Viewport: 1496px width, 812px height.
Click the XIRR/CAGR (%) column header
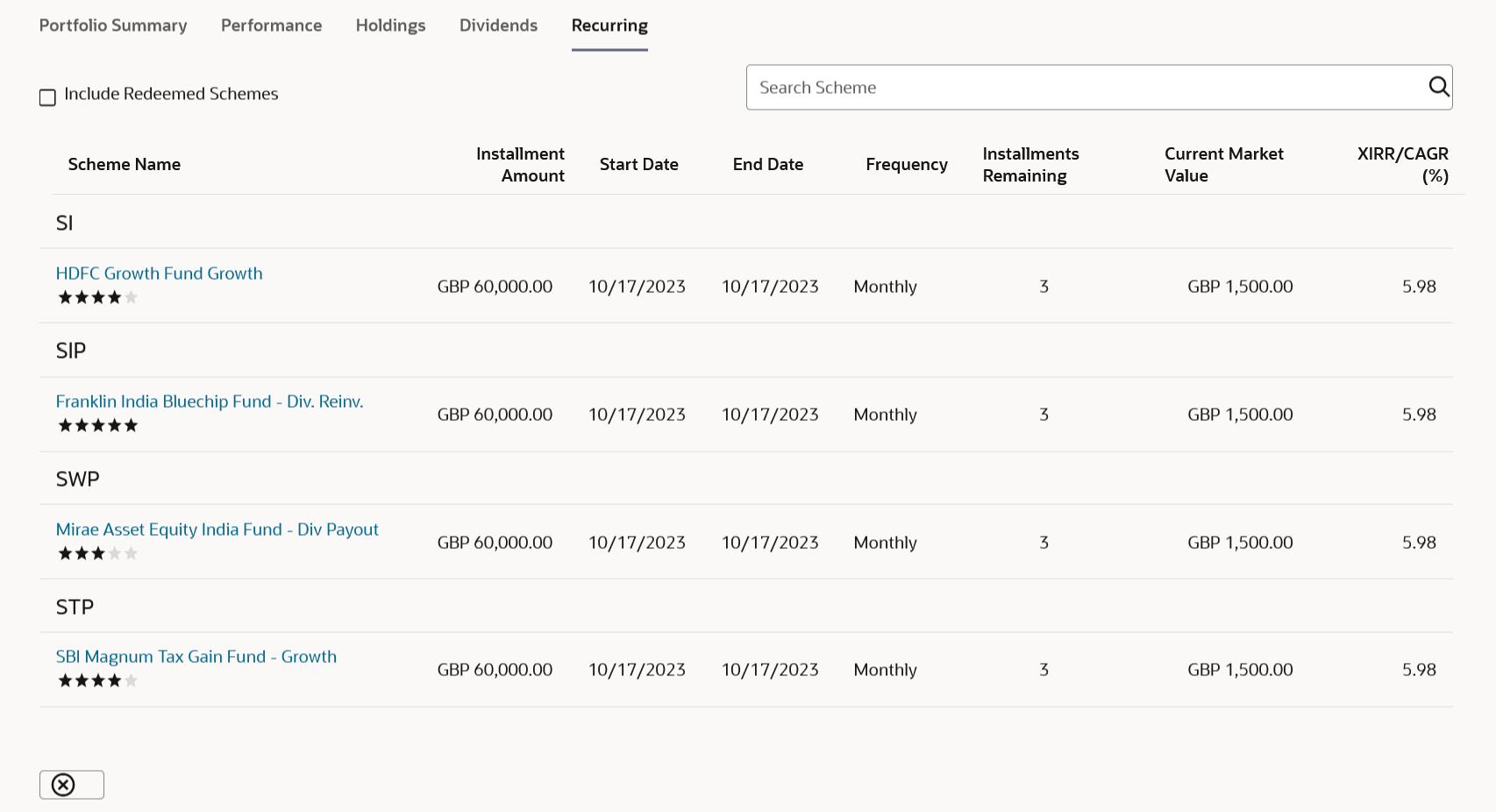tap(1402, 165)
